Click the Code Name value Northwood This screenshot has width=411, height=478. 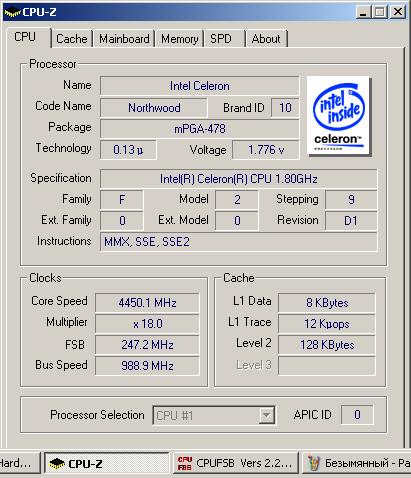154,108
